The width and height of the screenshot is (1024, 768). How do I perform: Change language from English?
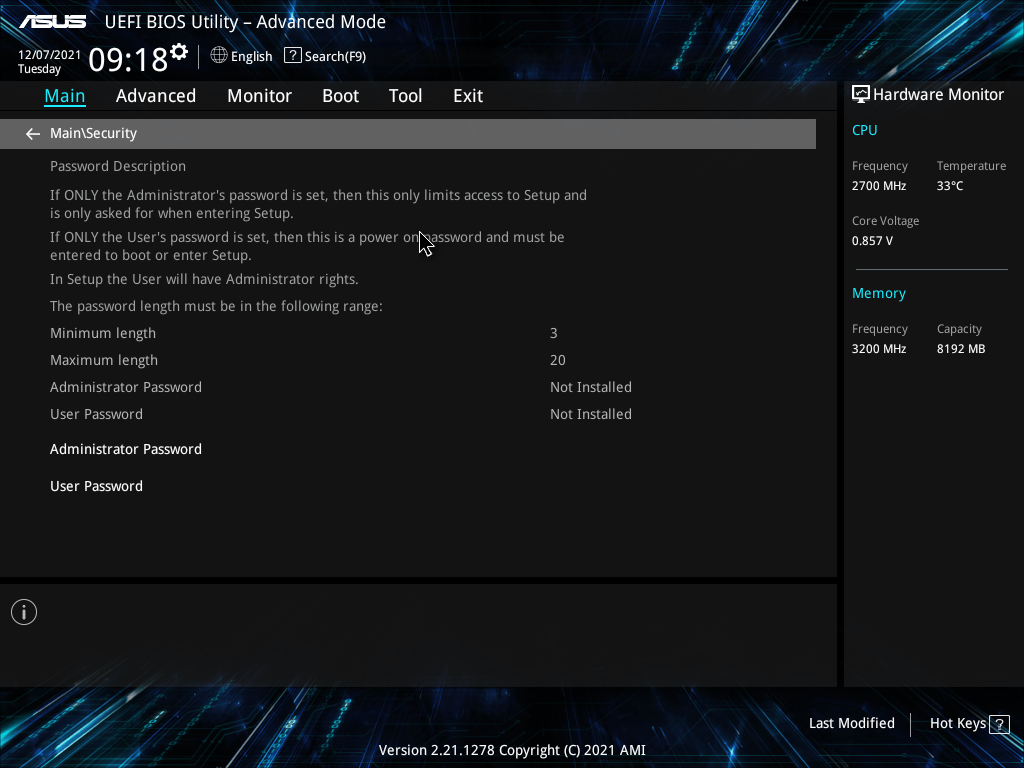pyautogui.click(x=251, y=57)
